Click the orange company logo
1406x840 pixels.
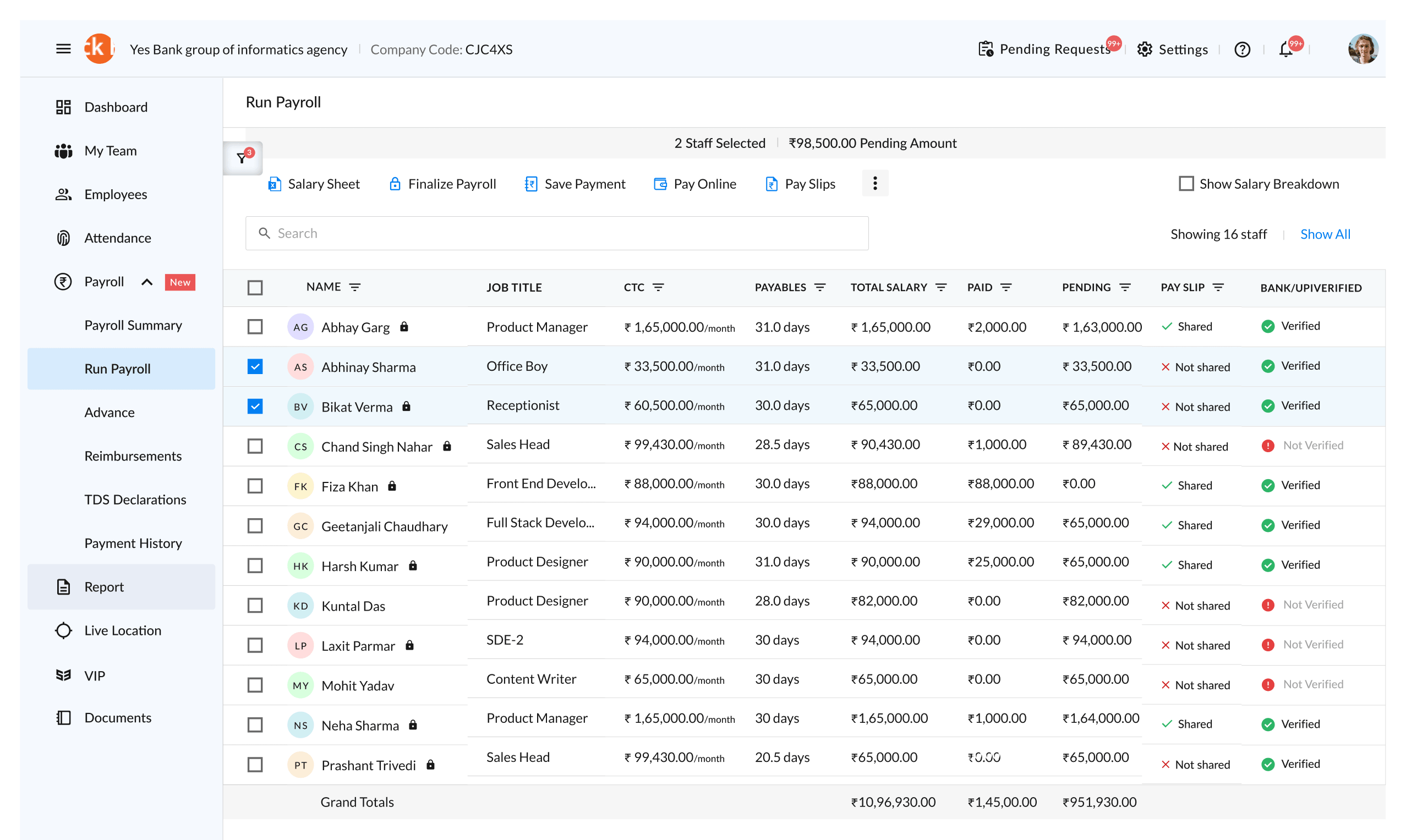pos(99,48)
